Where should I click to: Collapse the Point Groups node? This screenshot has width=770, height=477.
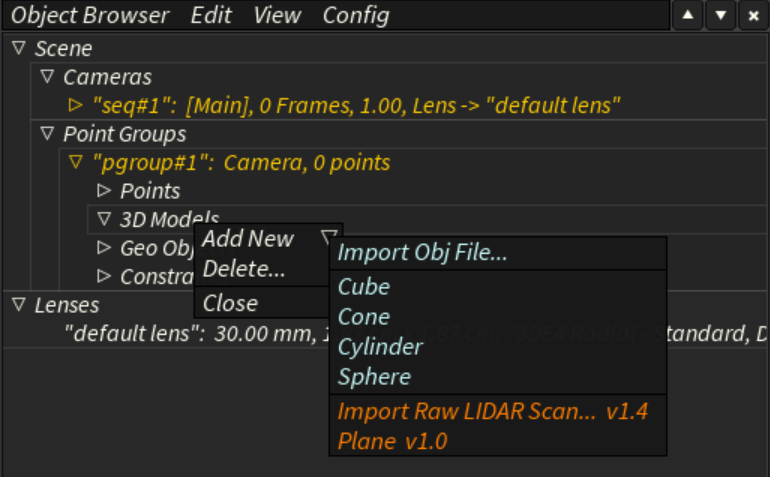[x=47, y=133]
